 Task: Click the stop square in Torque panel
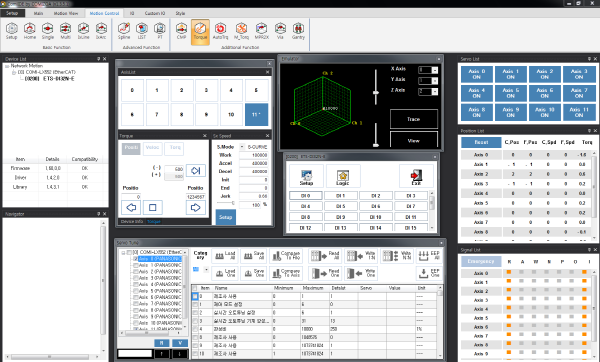(152, 207)
